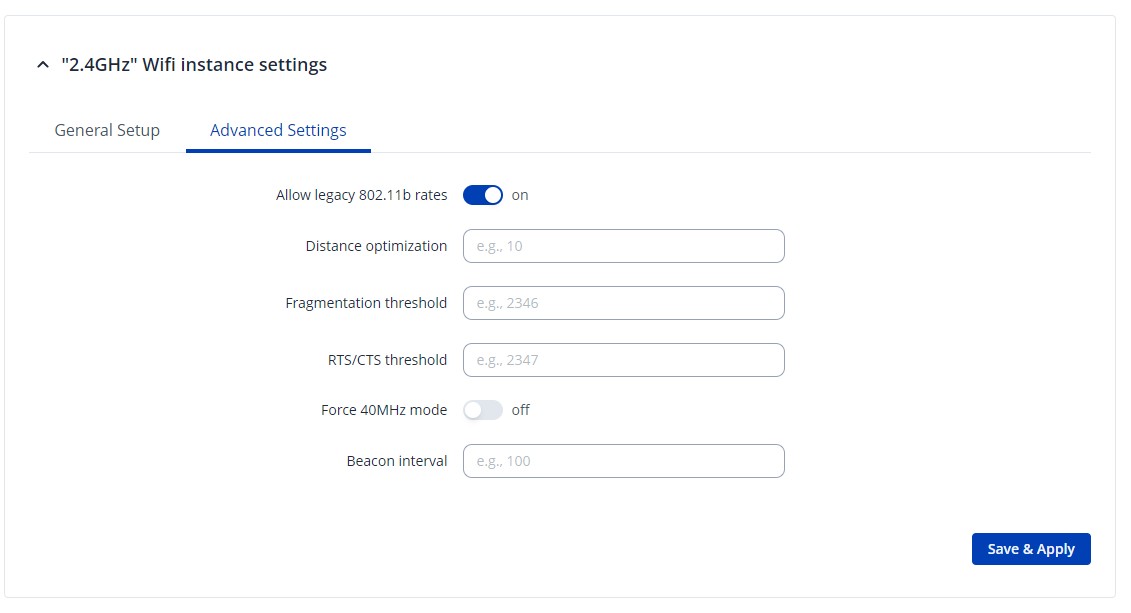Select the Advanced Settings tab
The width and height of the screenshot is (1131, 613).
click(x=278, y=130)
